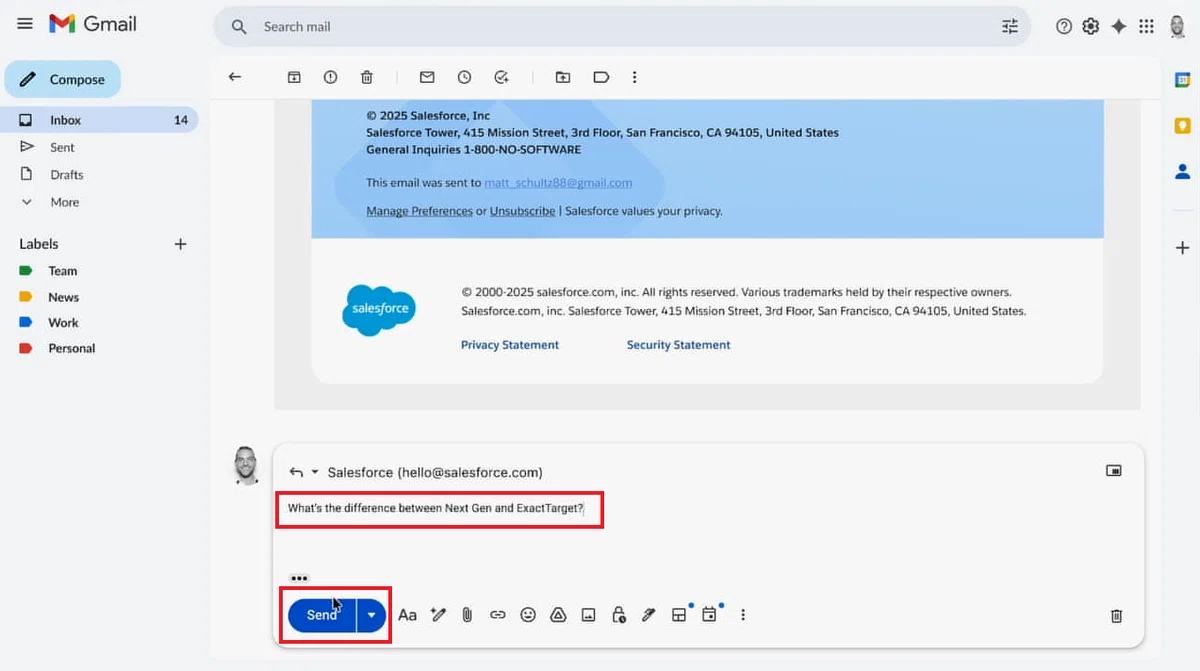Snooze this email

tap(464, 77)
